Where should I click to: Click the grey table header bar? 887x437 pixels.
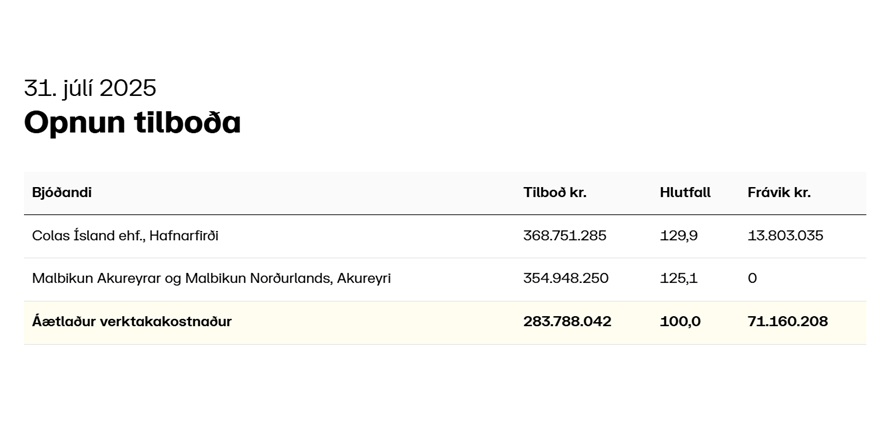(x=445, y=193)
